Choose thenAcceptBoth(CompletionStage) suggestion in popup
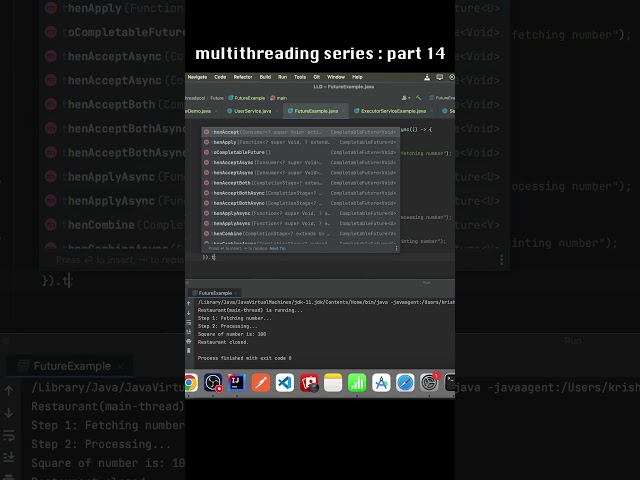The image size is (640, 480). (300, 183)
